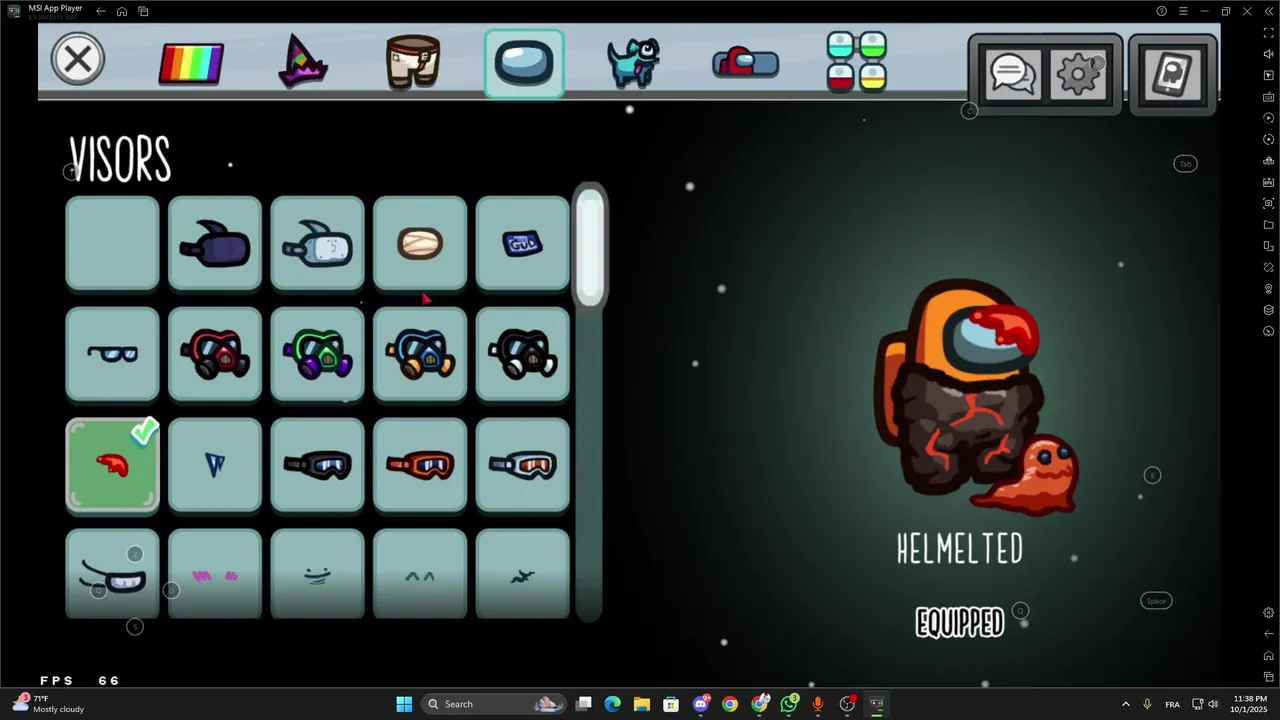Open OBS Studio from the taskbar

click(x=848, y=704)
